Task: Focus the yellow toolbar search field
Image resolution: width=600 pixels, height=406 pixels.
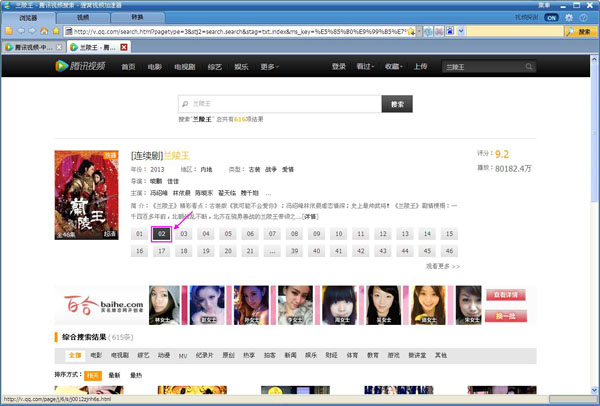Action: point(514,31)
